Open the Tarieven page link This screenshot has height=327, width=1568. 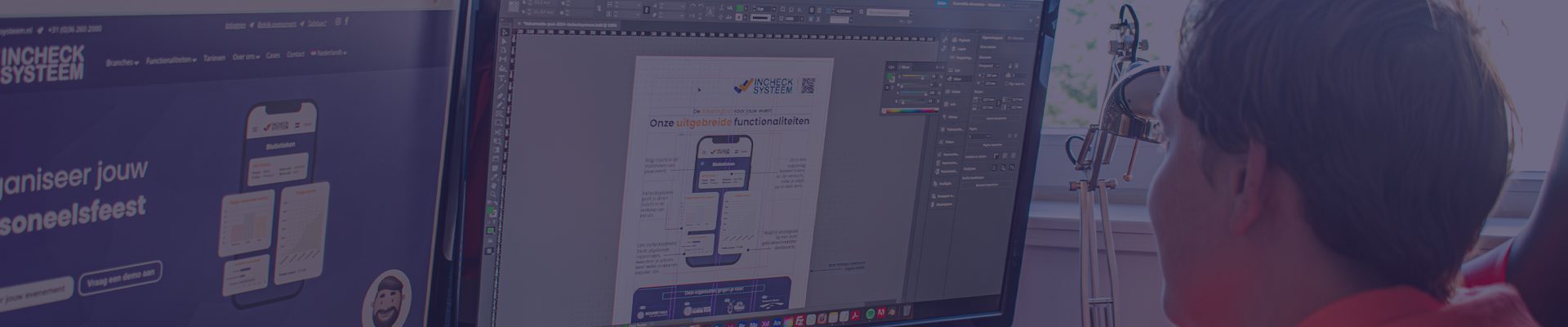214,58
